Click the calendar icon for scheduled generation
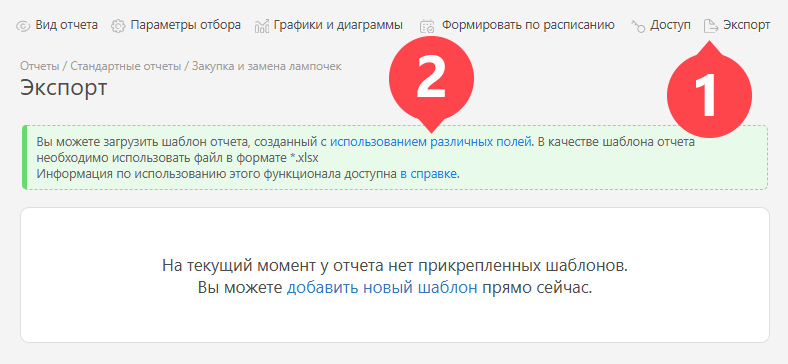 click(x=428, y=26)
